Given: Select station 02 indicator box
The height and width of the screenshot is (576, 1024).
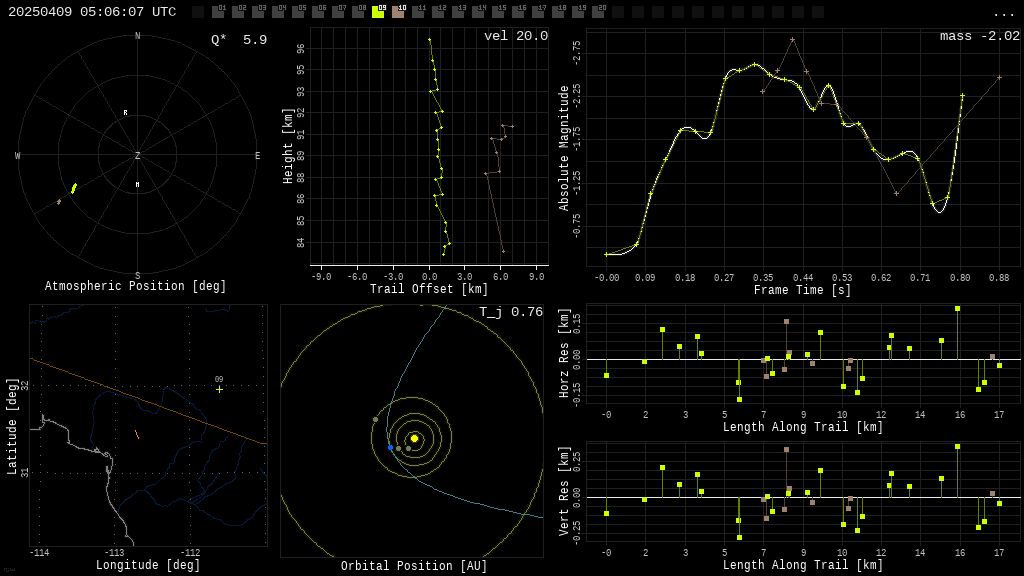Looking at the screenshot, I should tap(239, 12).
